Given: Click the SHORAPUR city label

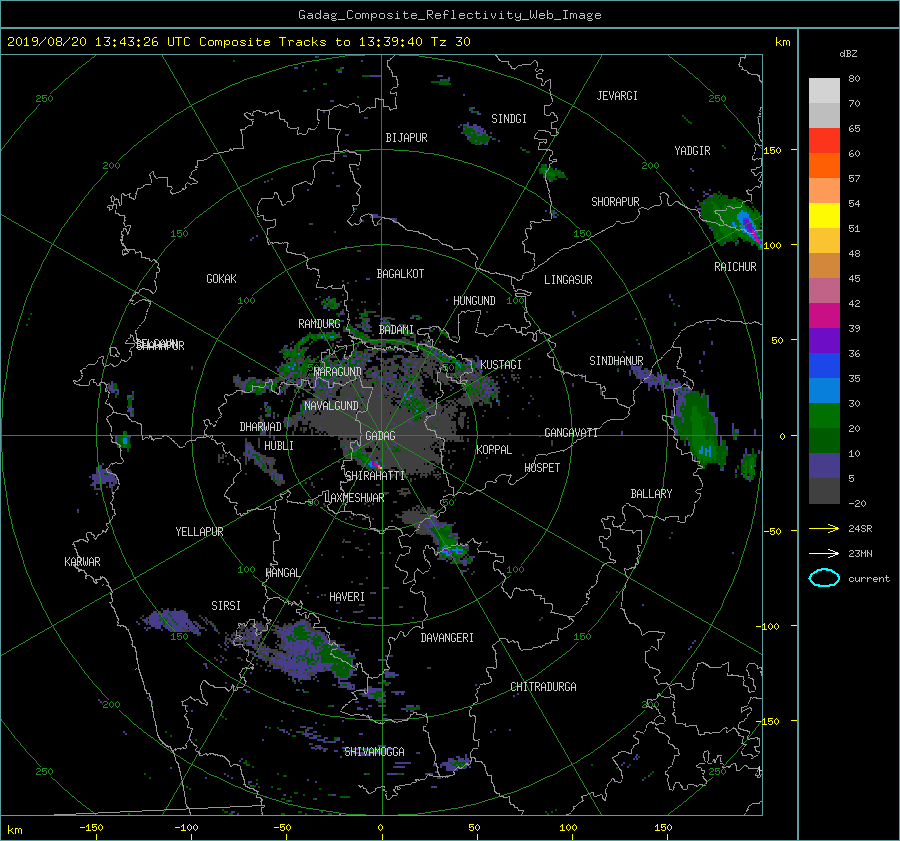Looking at the screenshot, I should pyautogui.click(x=615, y=202).
